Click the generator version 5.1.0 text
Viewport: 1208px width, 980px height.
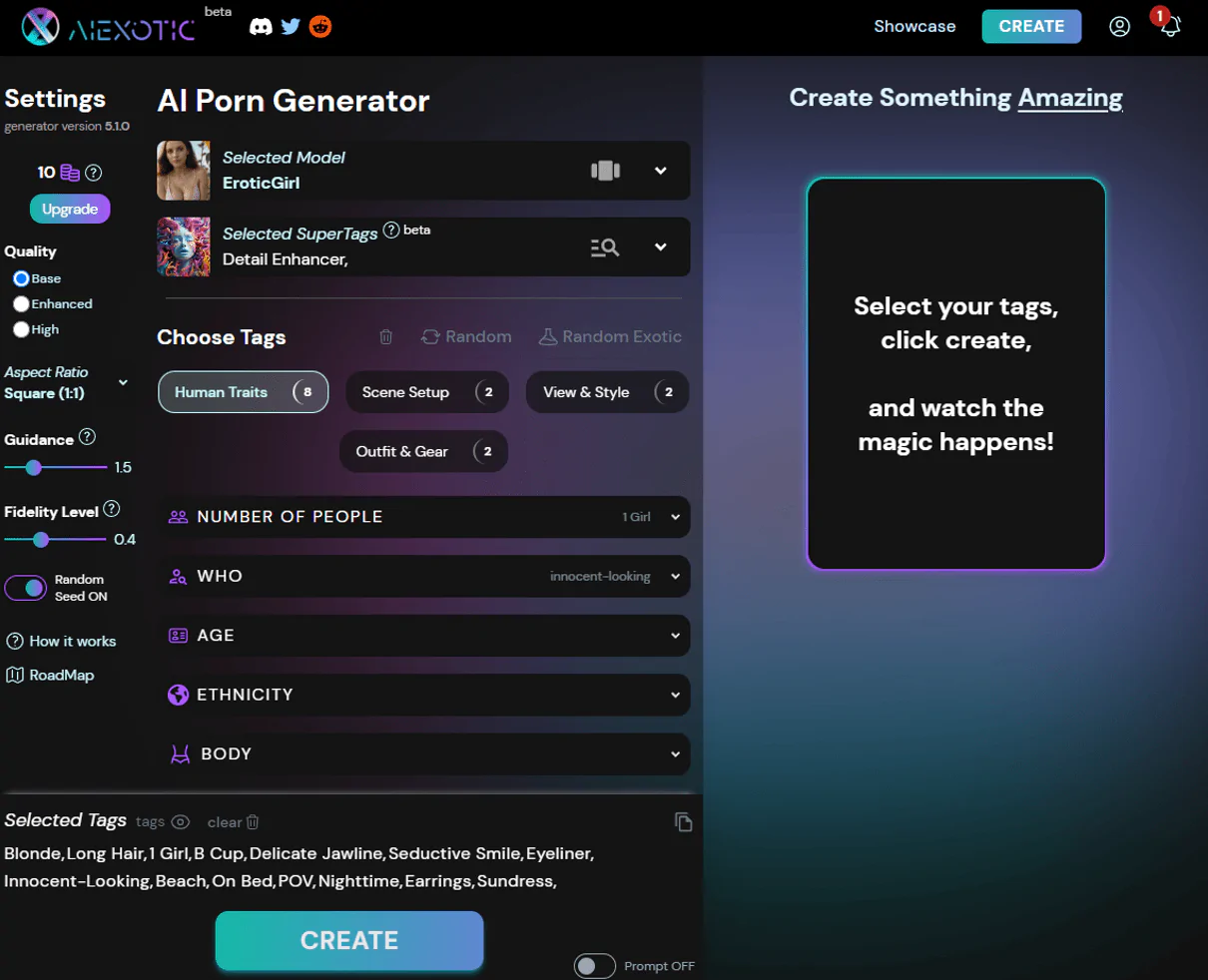[67, 127]
